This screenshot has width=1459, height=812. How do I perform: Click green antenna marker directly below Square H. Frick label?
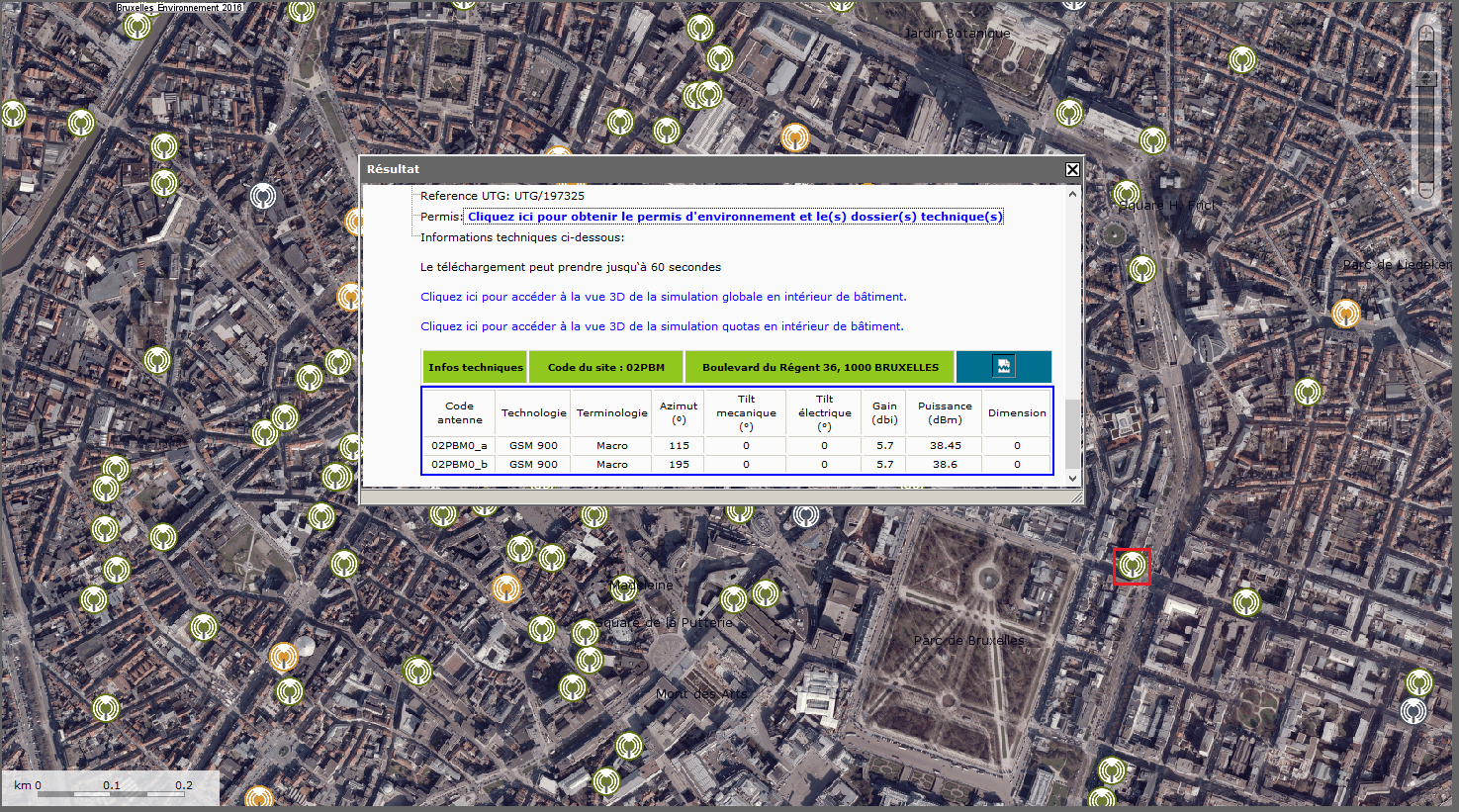tap(1142, 268)
